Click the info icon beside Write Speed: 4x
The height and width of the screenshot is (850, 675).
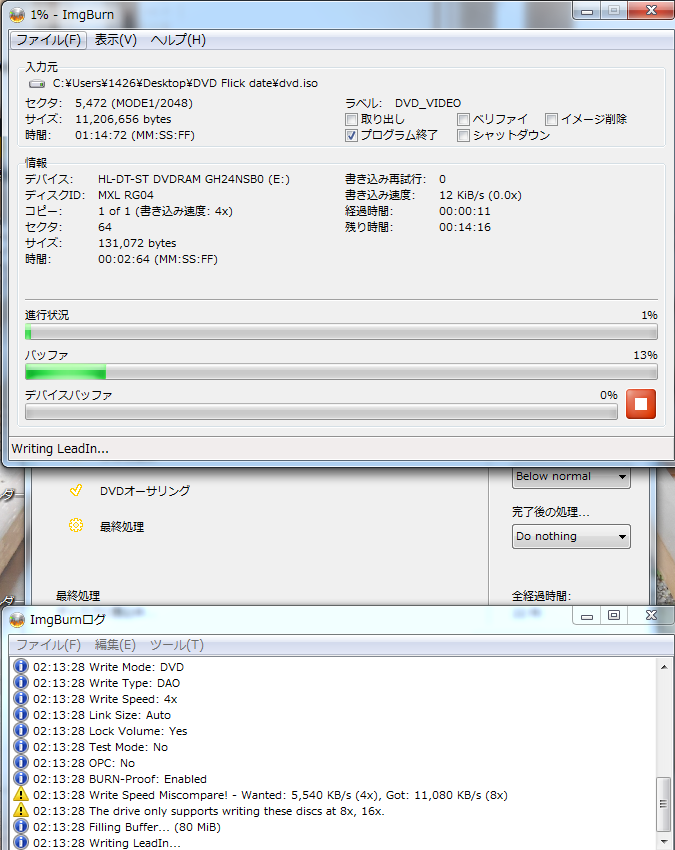click(x=21, y=698)
